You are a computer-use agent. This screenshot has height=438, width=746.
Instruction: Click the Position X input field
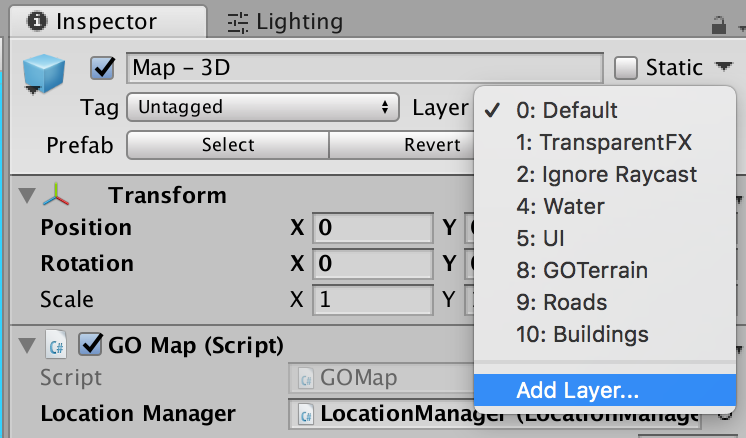(x=373, y=228)
